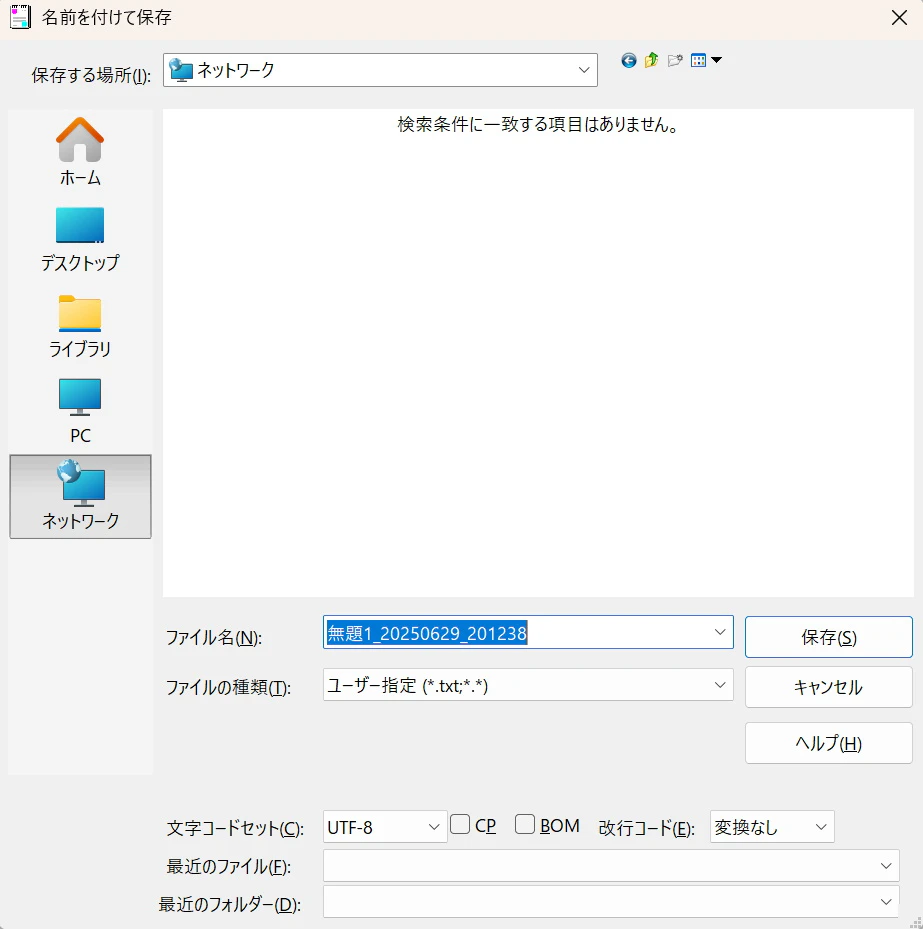Select the Network (ネットワーク) sidebar item
This screenshot has width=923, height=929.
click(81, 496)
